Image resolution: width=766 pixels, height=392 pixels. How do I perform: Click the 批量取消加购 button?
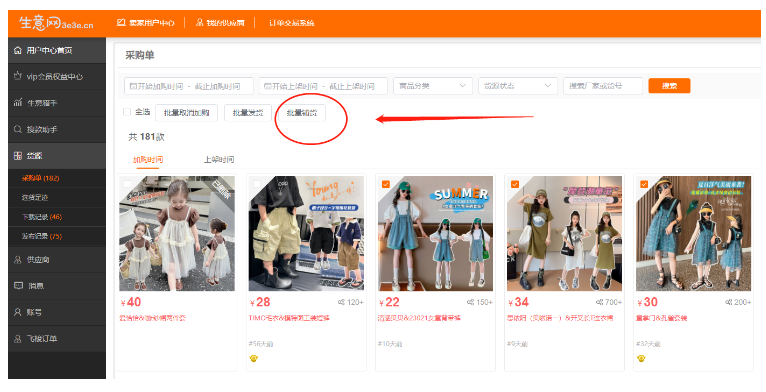pyautogui.click(x=187, y=113)
